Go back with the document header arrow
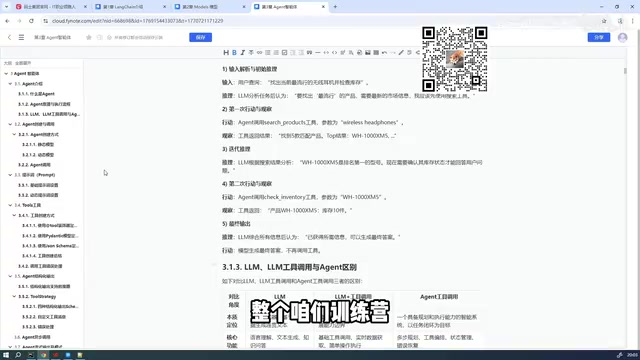This screenshot has width=640, height=360. [x=9, y=37]
